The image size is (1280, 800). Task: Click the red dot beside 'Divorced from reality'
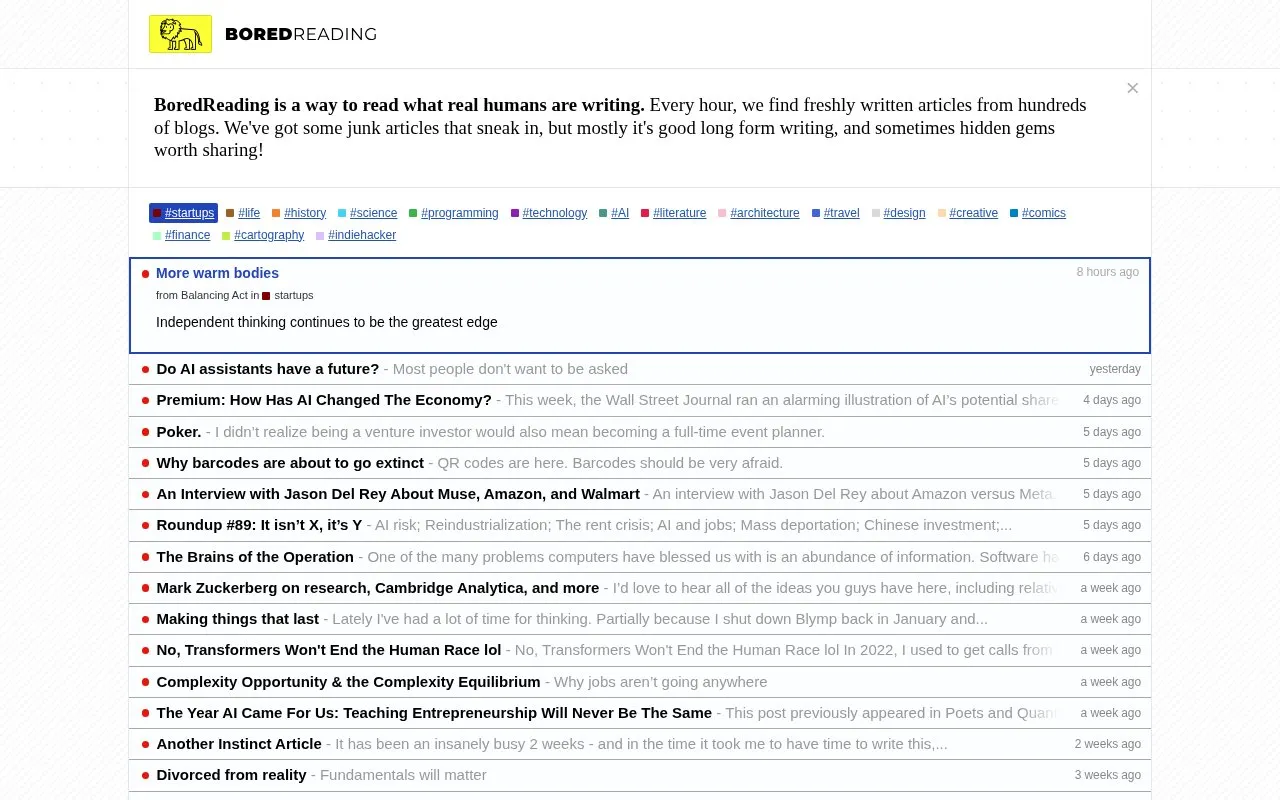pyautogui.click(x=145, y=775)
